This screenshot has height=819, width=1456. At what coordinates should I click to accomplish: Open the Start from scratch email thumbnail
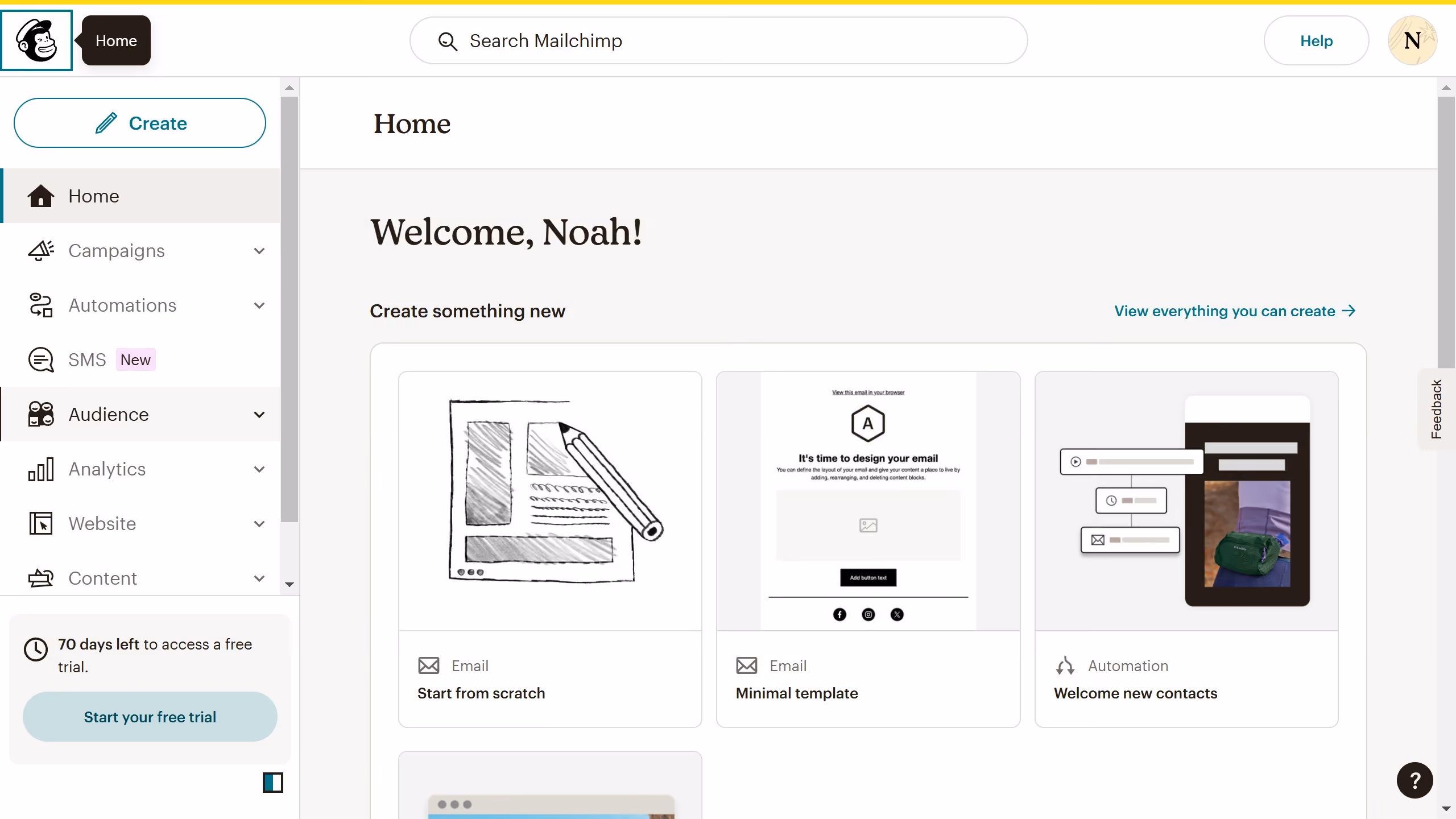[x=550, y=501]
